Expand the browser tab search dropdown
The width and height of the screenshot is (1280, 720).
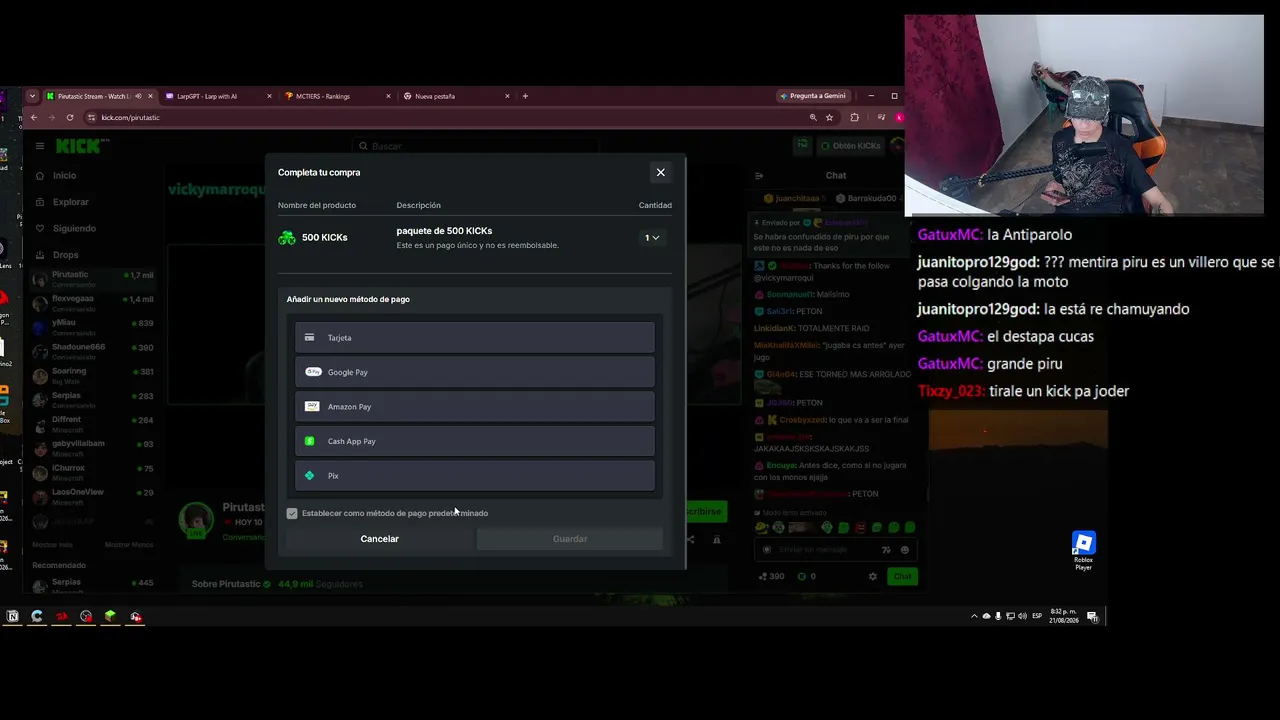point(32,96)
